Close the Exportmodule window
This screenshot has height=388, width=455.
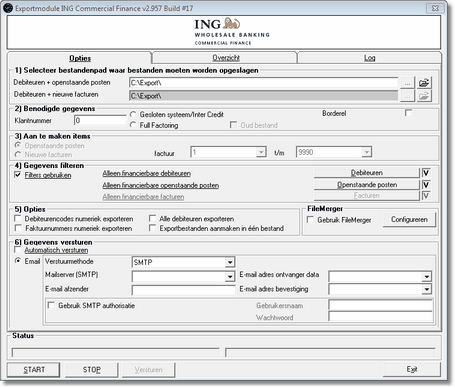tap(435, 8)
